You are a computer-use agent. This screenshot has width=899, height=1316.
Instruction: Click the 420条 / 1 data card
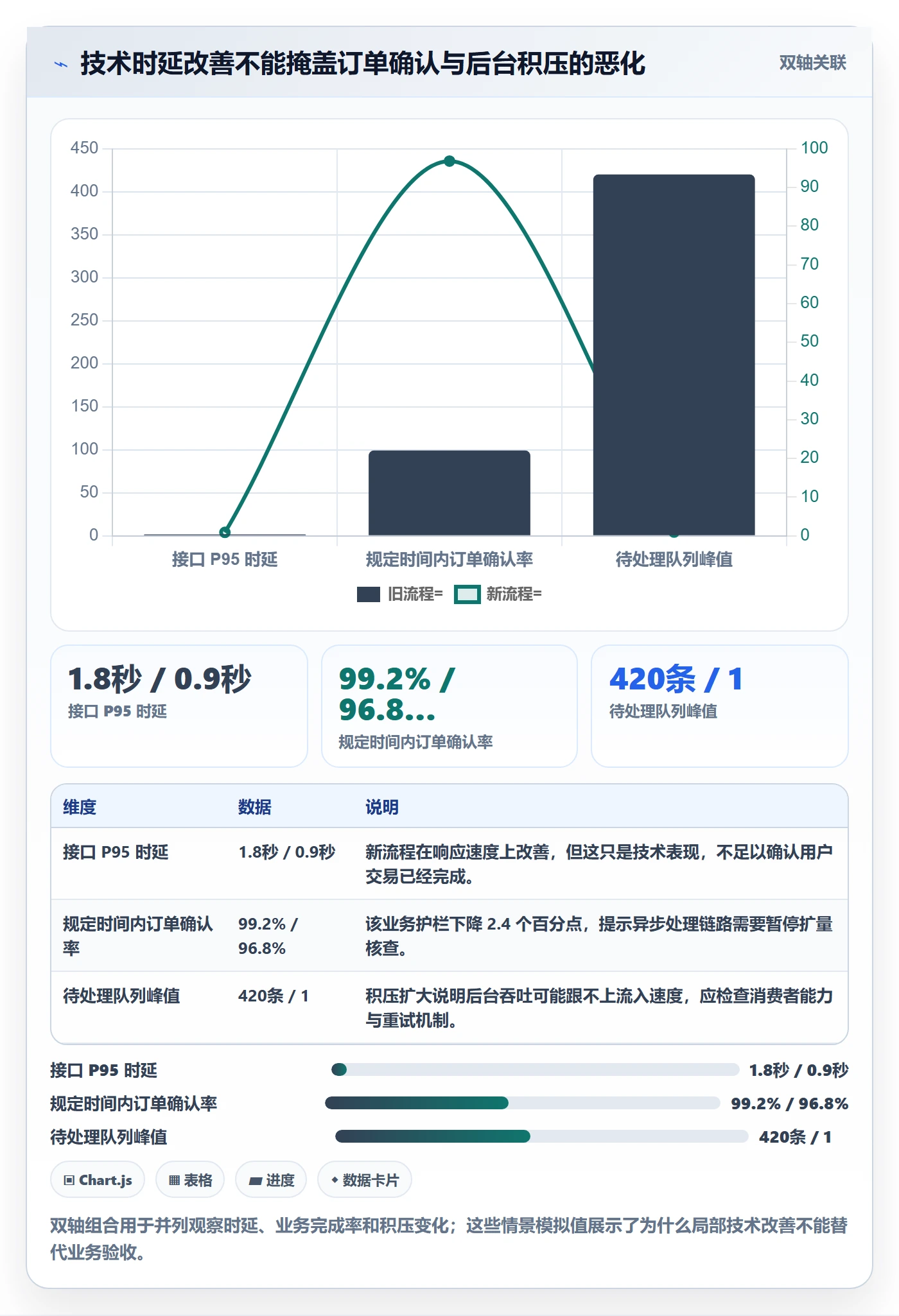coord(720,706)
